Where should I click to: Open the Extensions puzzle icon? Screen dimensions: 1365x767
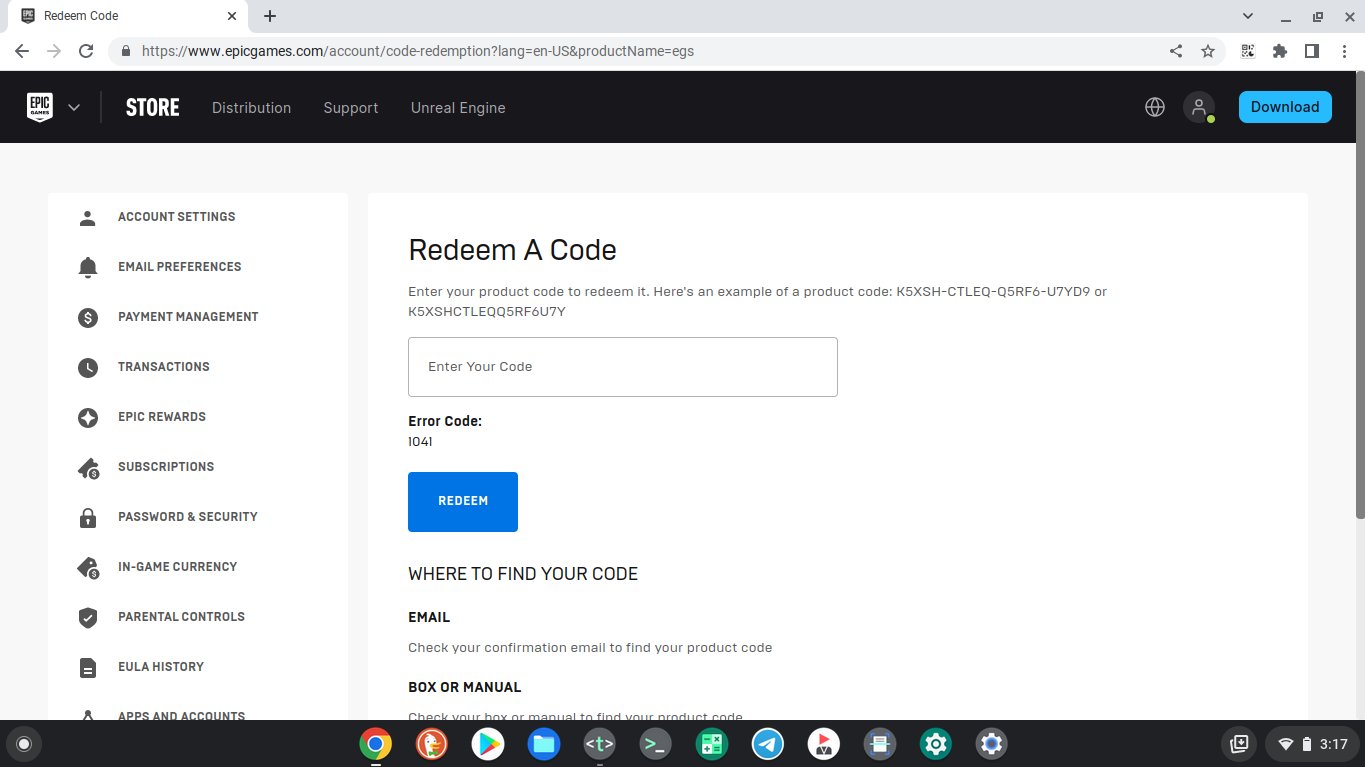[1279, 51]
